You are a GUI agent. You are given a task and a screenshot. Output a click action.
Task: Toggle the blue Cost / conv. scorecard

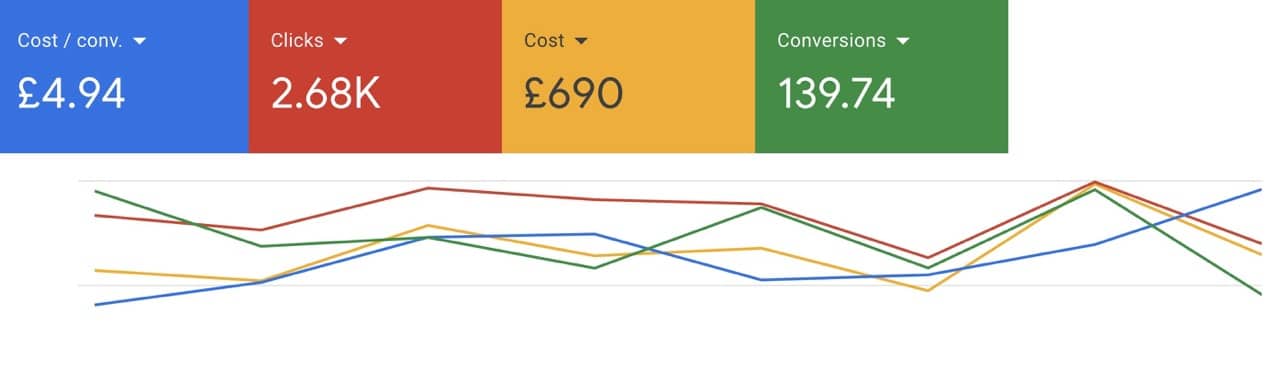(124, 76)
